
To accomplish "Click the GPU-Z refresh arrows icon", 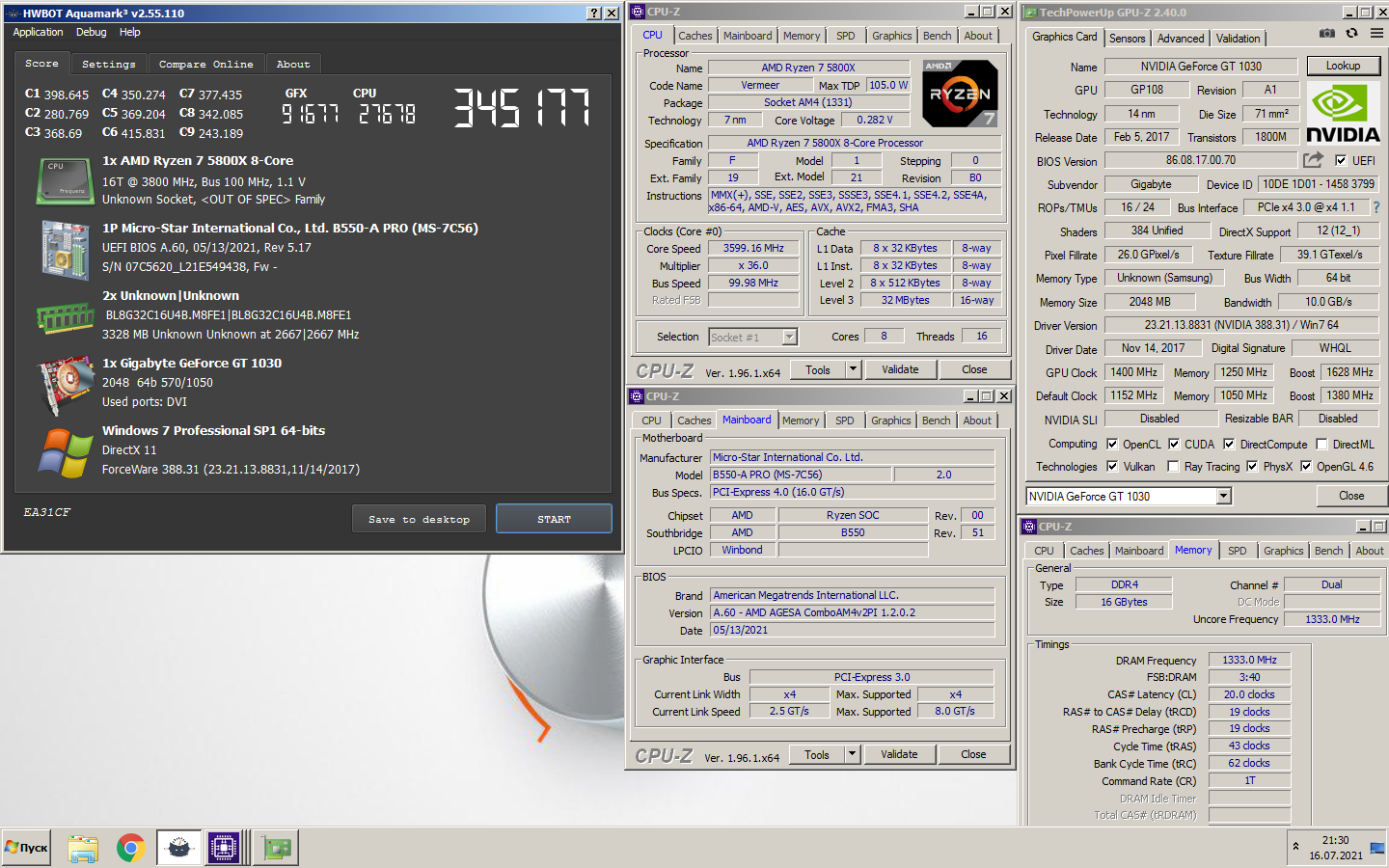I will [x=1352, y=33].
